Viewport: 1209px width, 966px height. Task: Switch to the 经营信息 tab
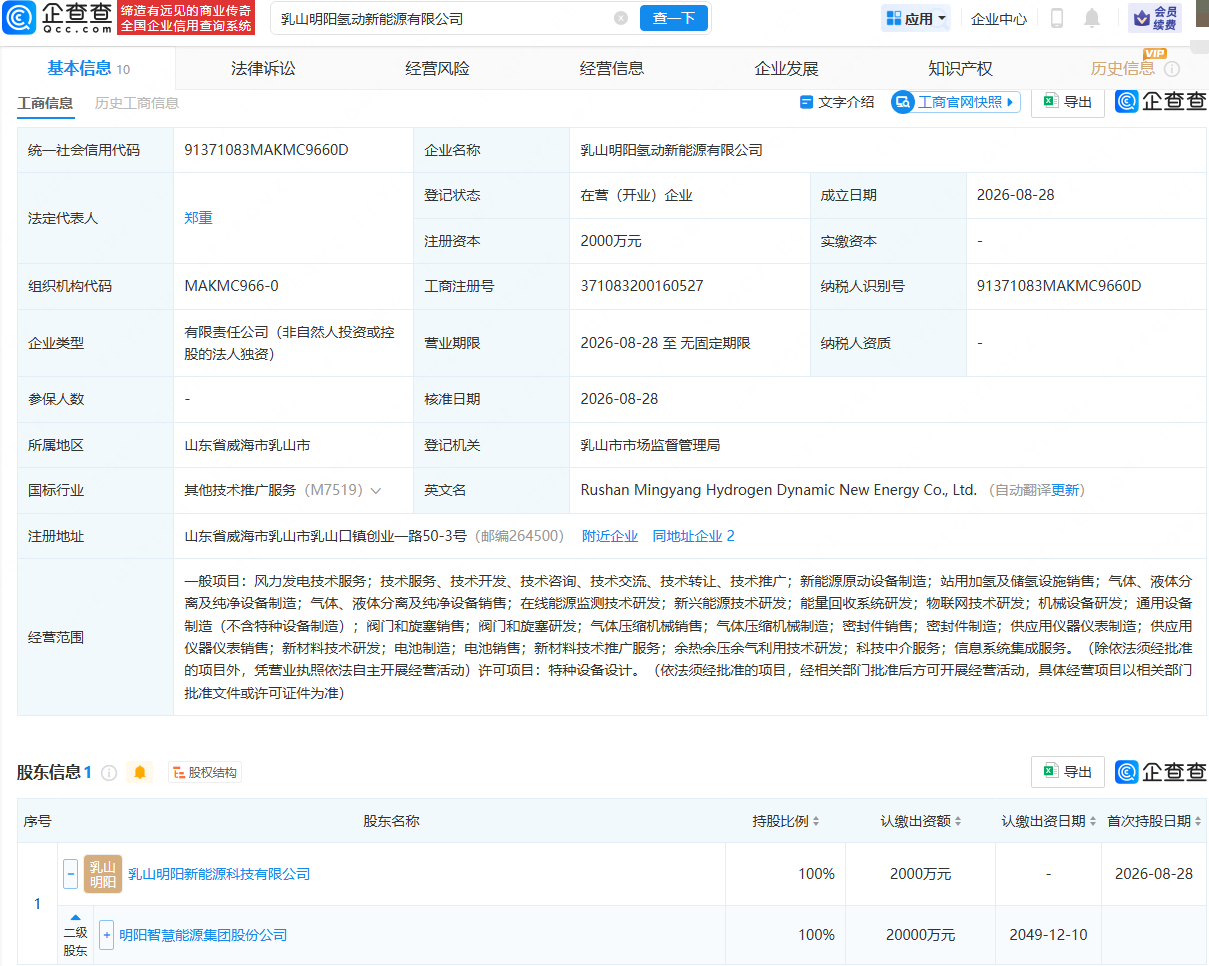pyautogui.click(x=612, y=68)
